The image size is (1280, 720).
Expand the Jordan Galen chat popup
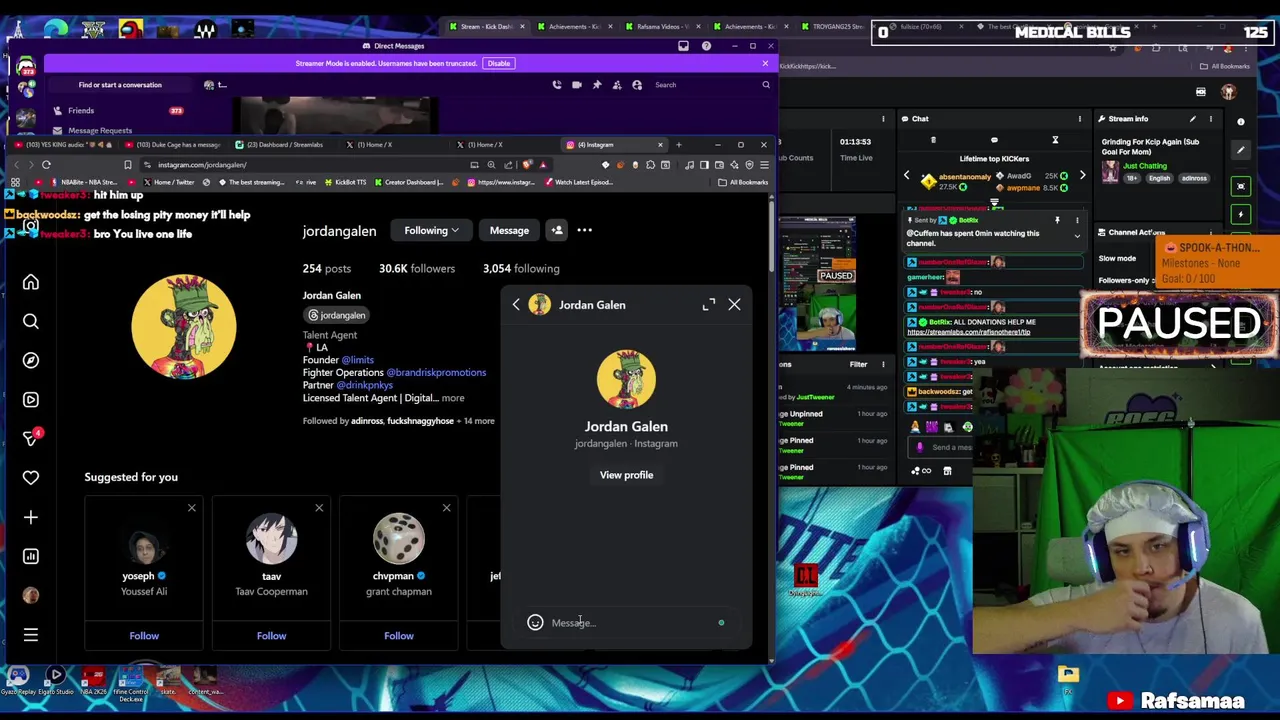709,304
